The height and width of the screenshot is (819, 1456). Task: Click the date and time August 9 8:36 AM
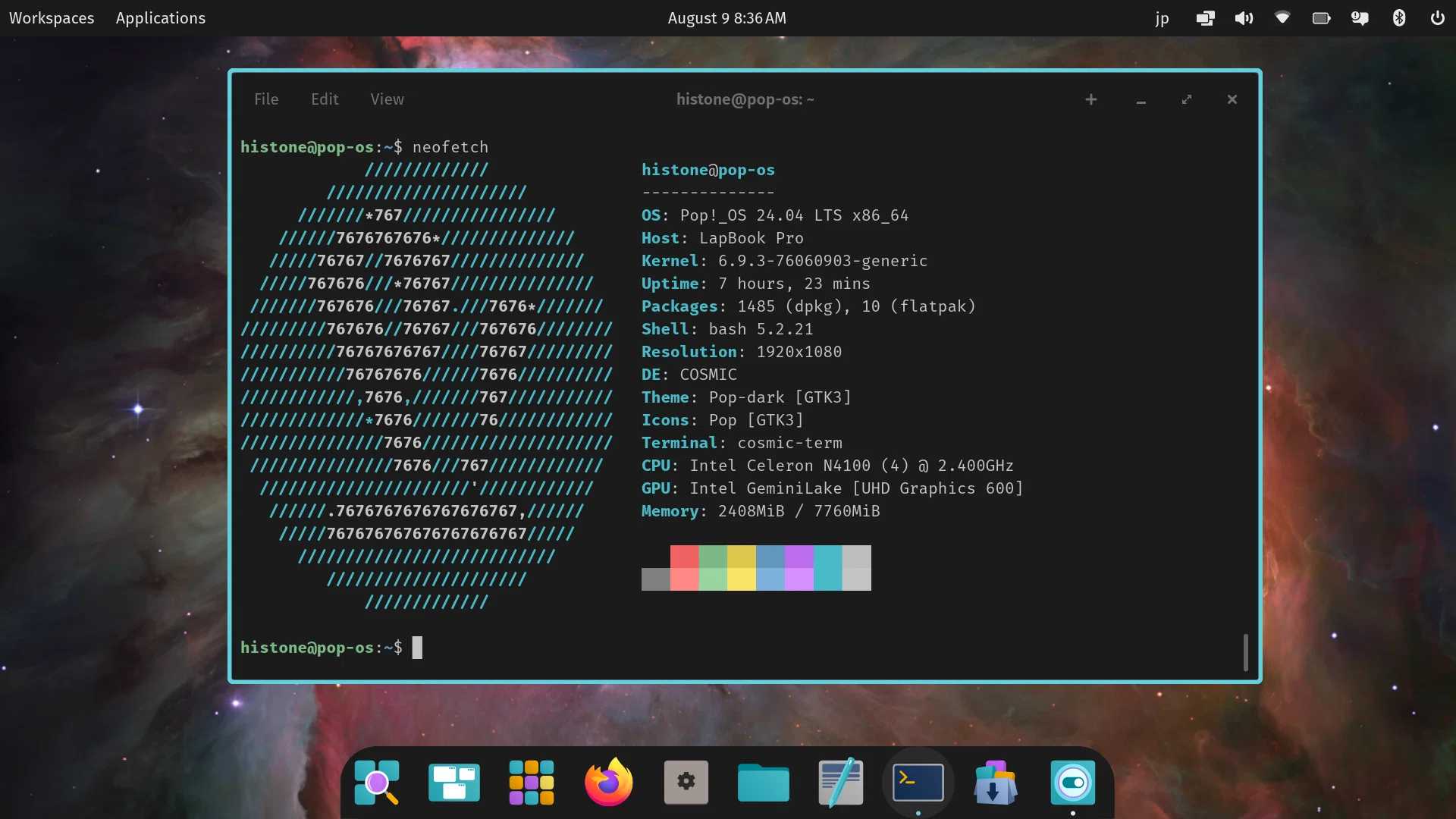click(x=726, y=18)
